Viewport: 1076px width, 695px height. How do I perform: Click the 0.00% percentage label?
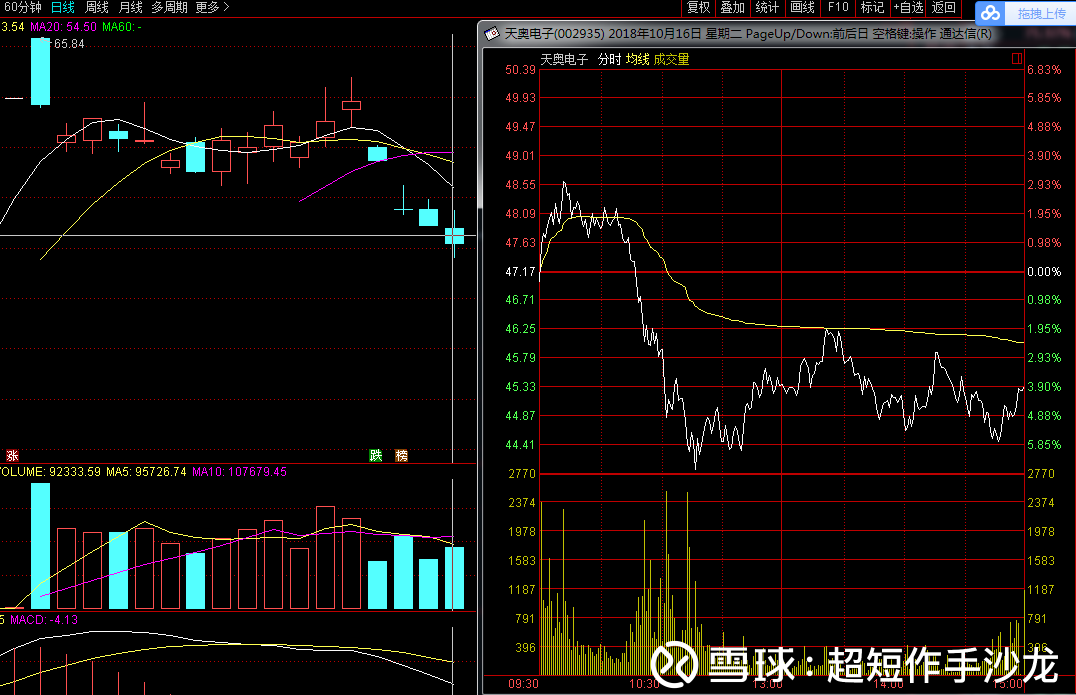[1044, 272]
